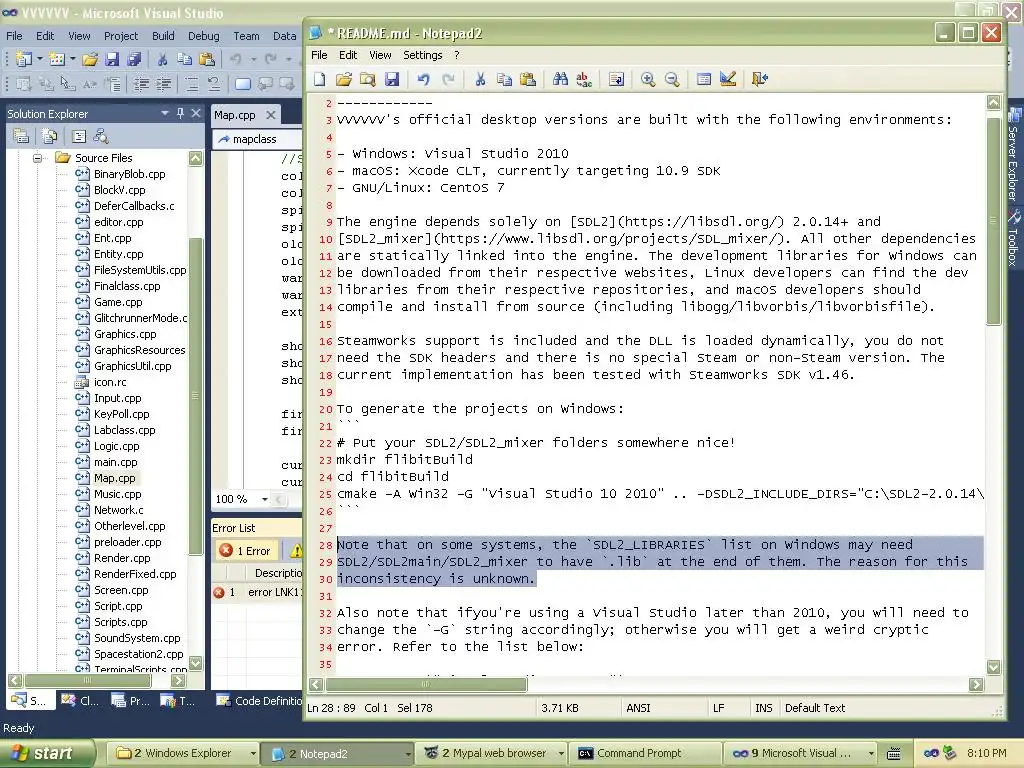Image resolution: width=1024 pixels, height=768 pixels.
Task: Click Visual Studio Save All icon
Action: click(134, 59)
